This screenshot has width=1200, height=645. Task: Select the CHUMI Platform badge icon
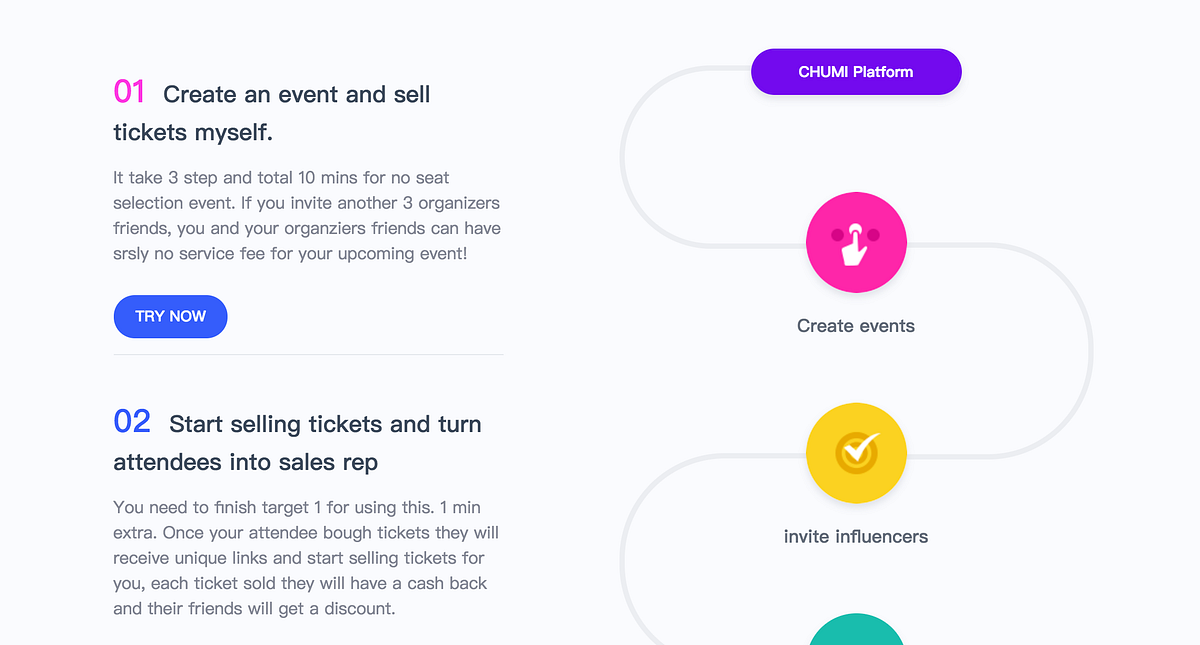[856, 71]
